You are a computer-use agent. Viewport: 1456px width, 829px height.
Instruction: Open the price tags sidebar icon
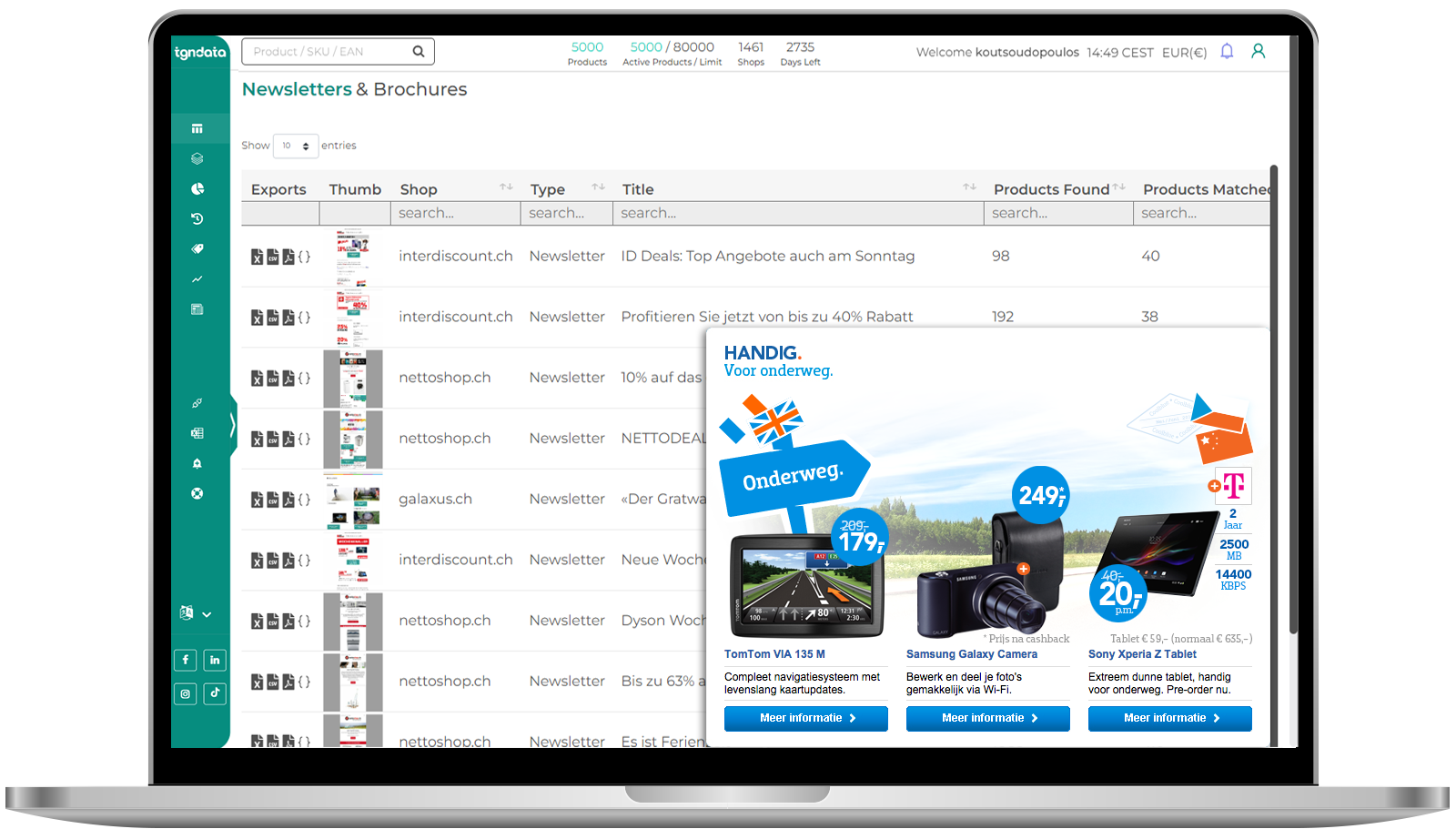[197, 248]
